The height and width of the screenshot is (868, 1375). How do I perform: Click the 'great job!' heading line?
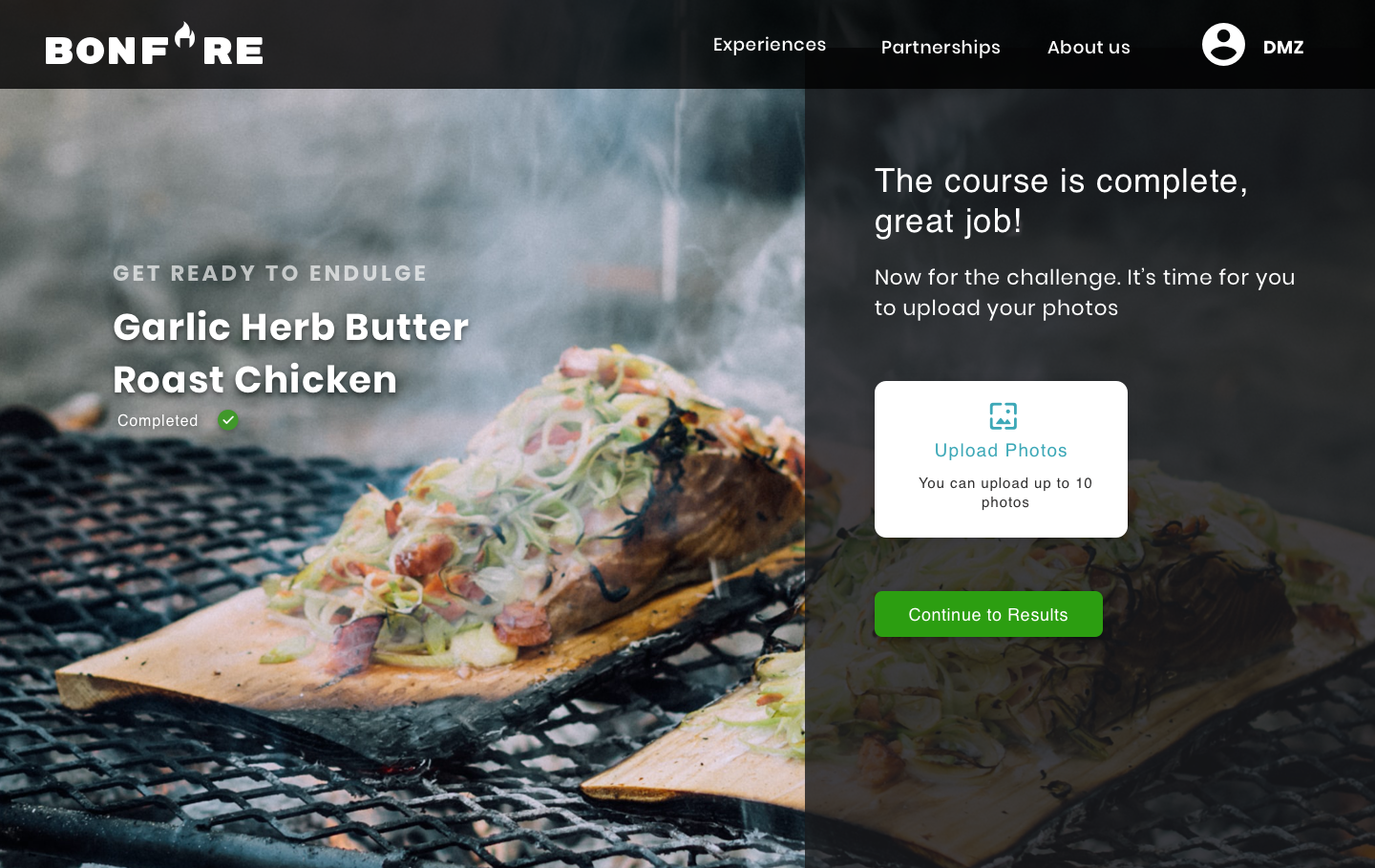948,222
